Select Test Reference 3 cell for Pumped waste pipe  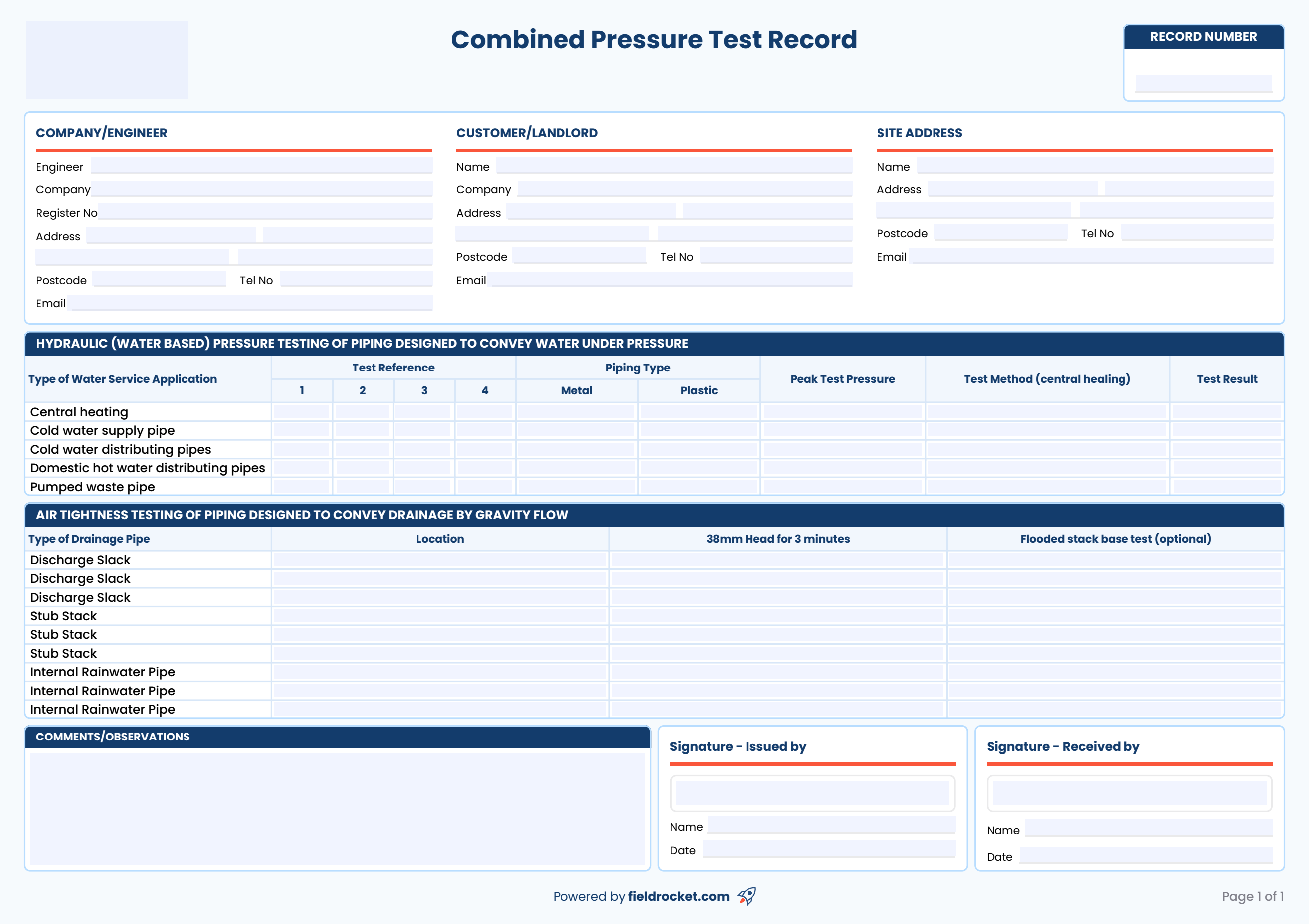[x=423, y=486]
